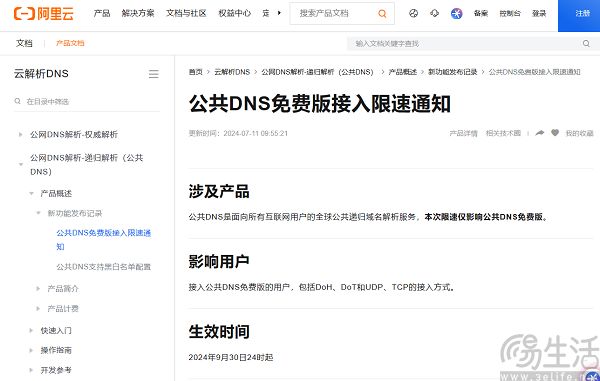Viewport: 600px width, 381px height.
Task: Toggle the sidebar menu hamburger icon
Action: coord(154,74)
